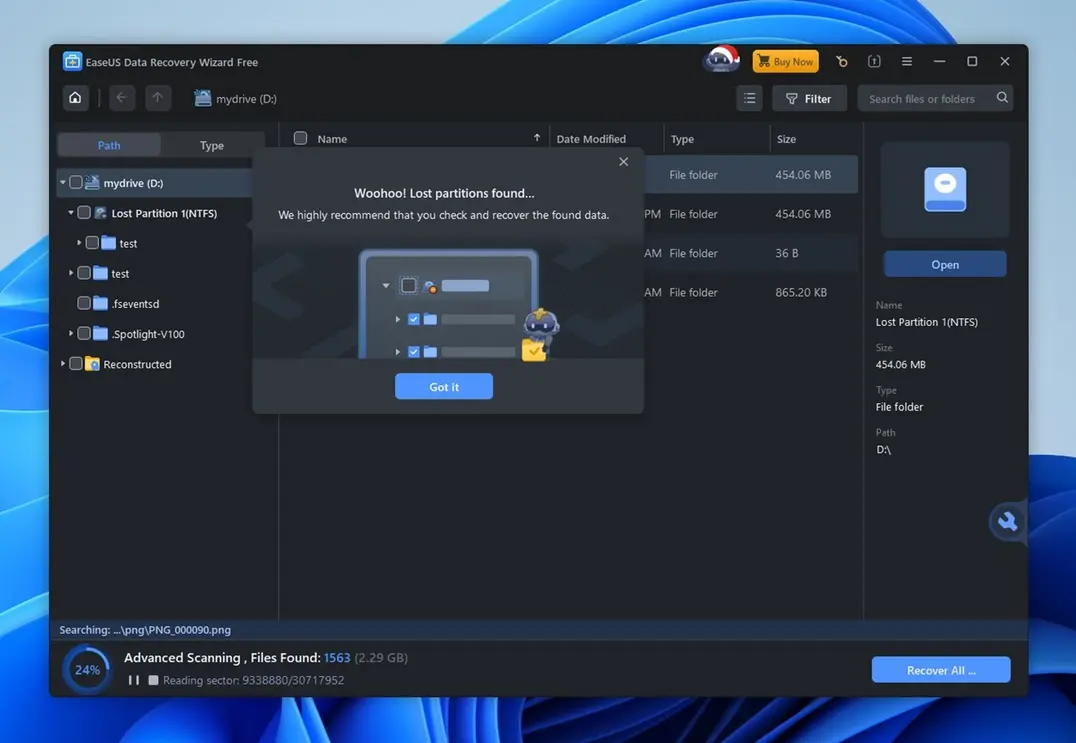Check the Lost Partition 1(NTFS) checkbox

tap(84, 212)
